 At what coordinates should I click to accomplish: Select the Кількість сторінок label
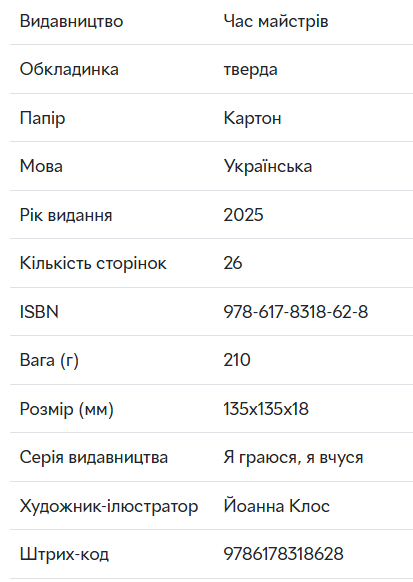coord(93,263)
